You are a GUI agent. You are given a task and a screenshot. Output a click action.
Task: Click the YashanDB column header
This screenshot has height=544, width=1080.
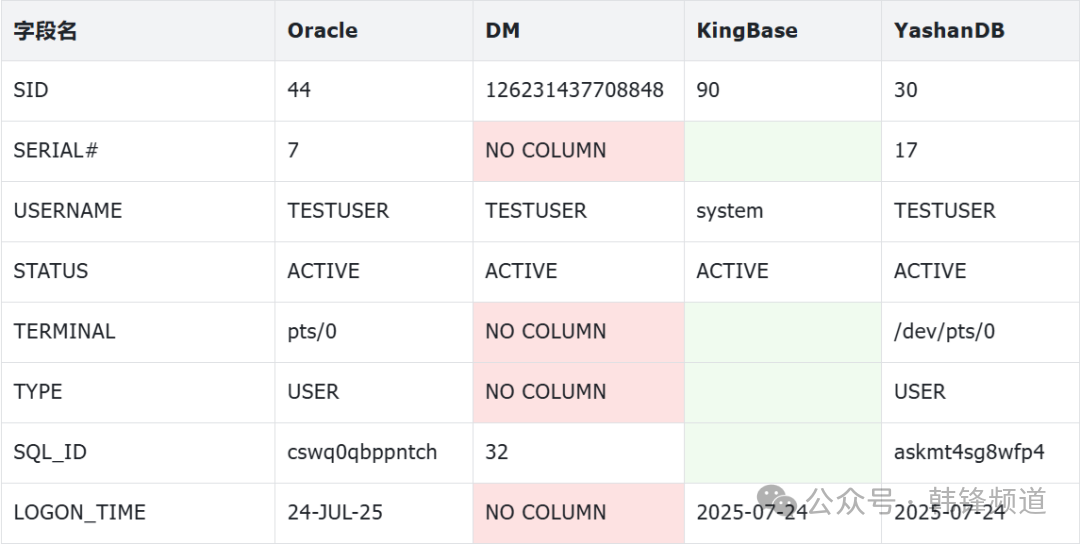click(x=949, y=30)
